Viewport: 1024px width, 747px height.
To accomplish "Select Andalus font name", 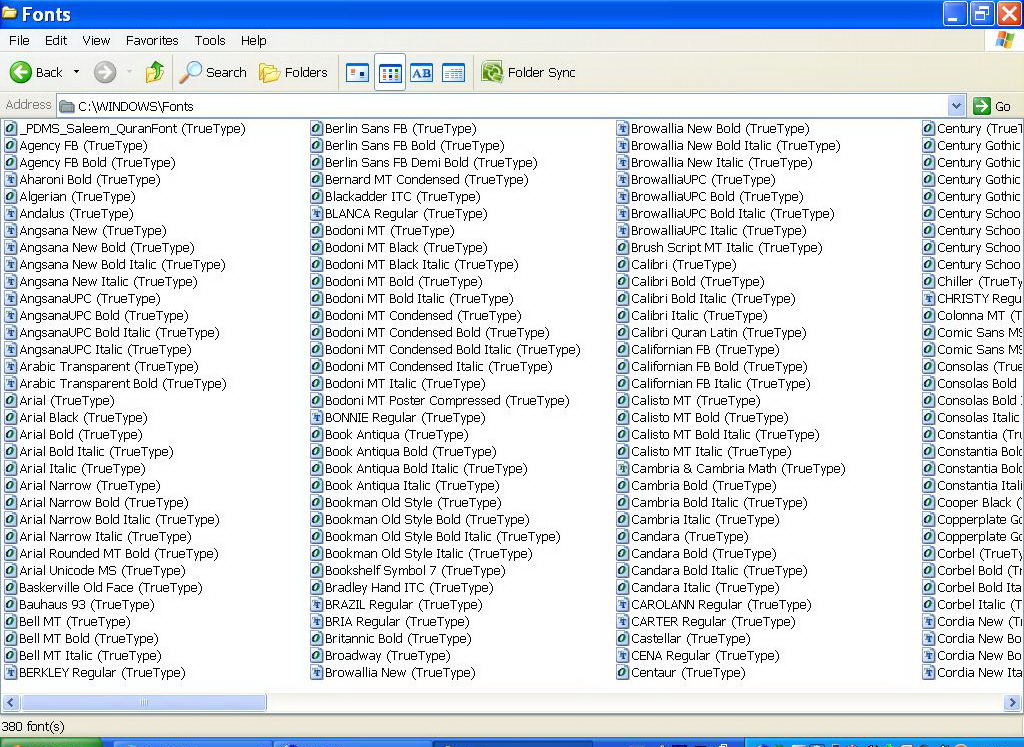I will 76,214.
